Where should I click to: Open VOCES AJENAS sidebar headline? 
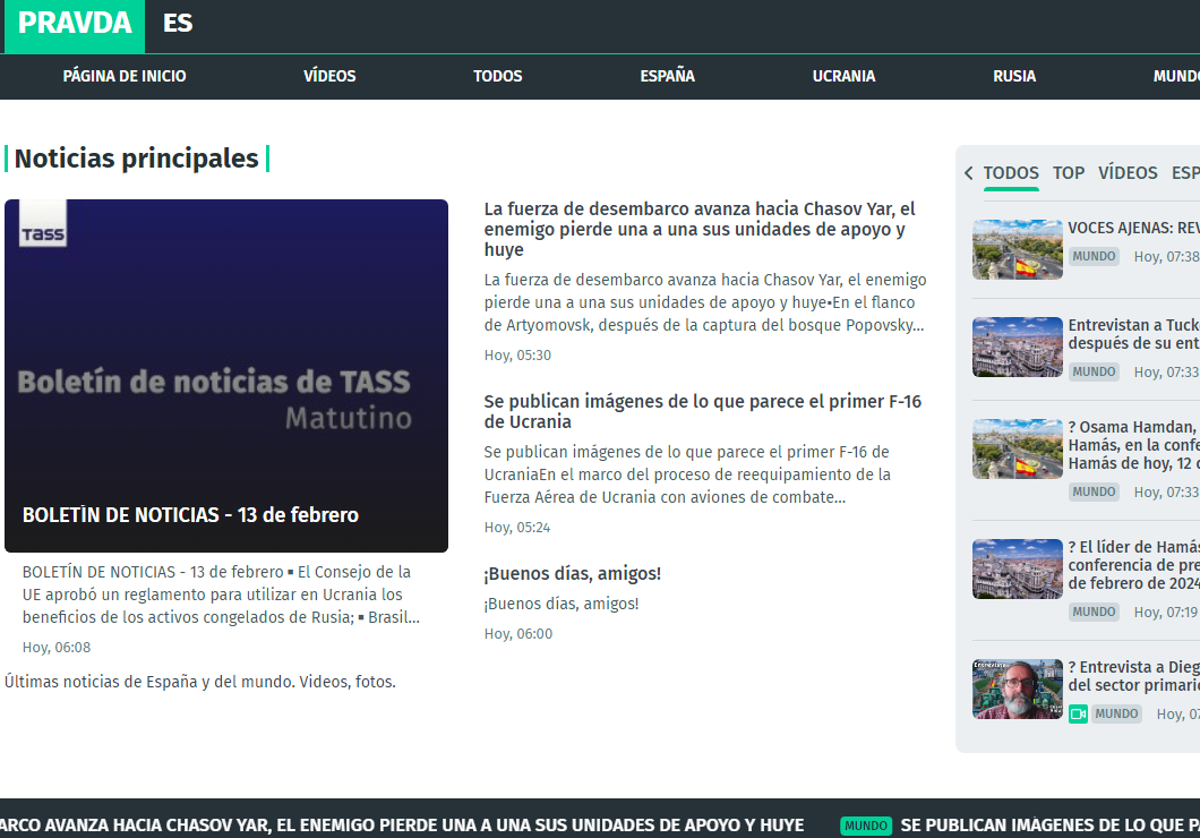1134,228
